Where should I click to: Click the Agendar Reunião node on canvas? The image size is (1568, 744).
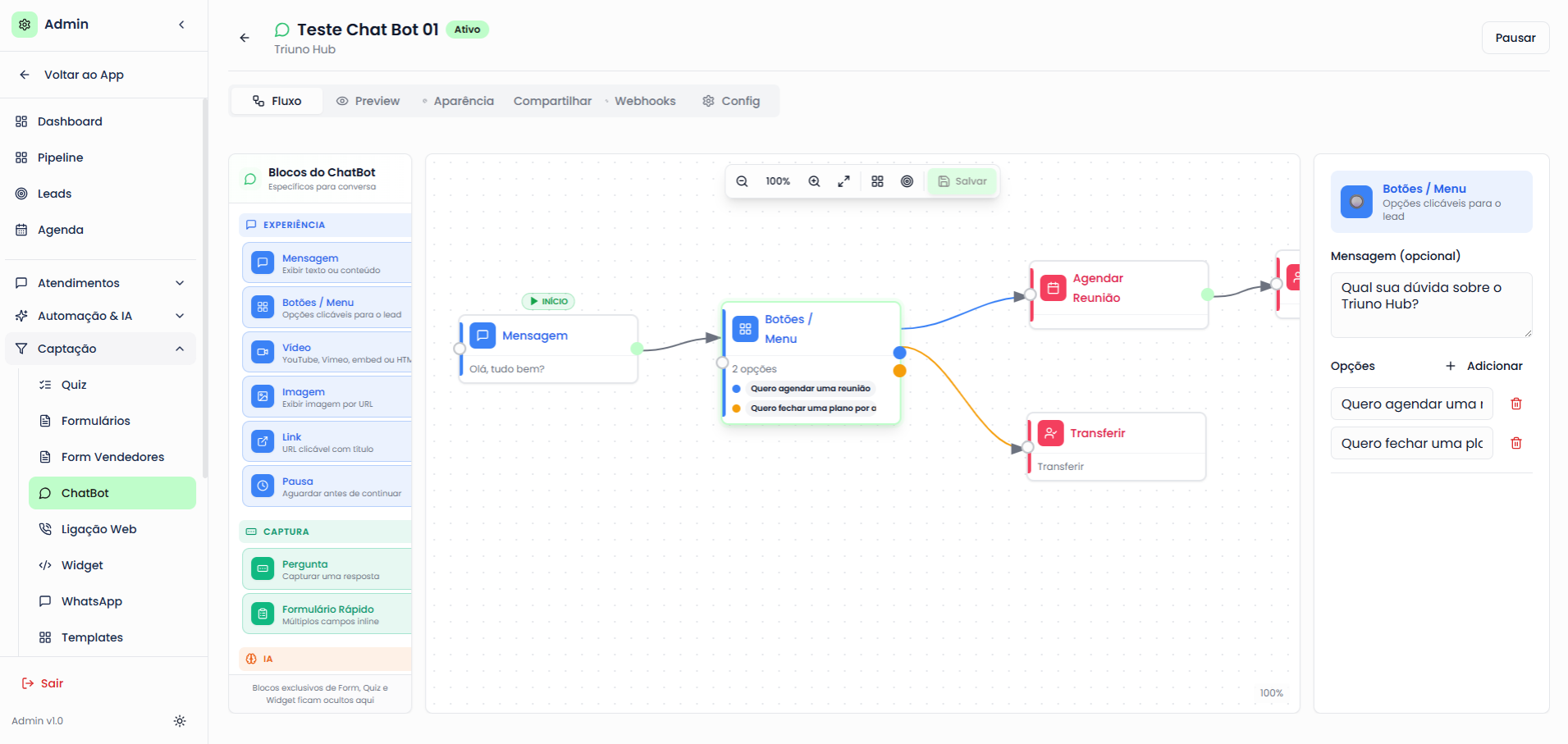click(x=1118, y=294)
